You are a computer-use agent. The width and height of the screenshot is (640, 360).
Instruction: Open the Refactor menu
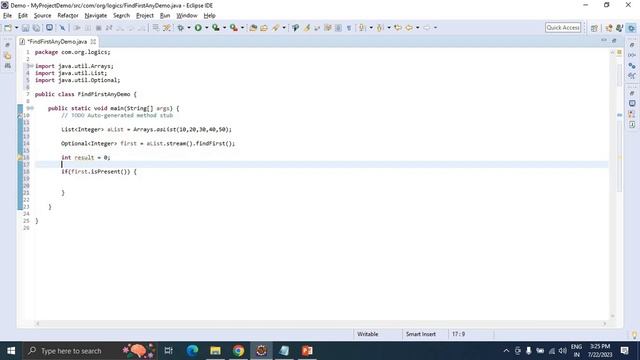coord(68,16)
